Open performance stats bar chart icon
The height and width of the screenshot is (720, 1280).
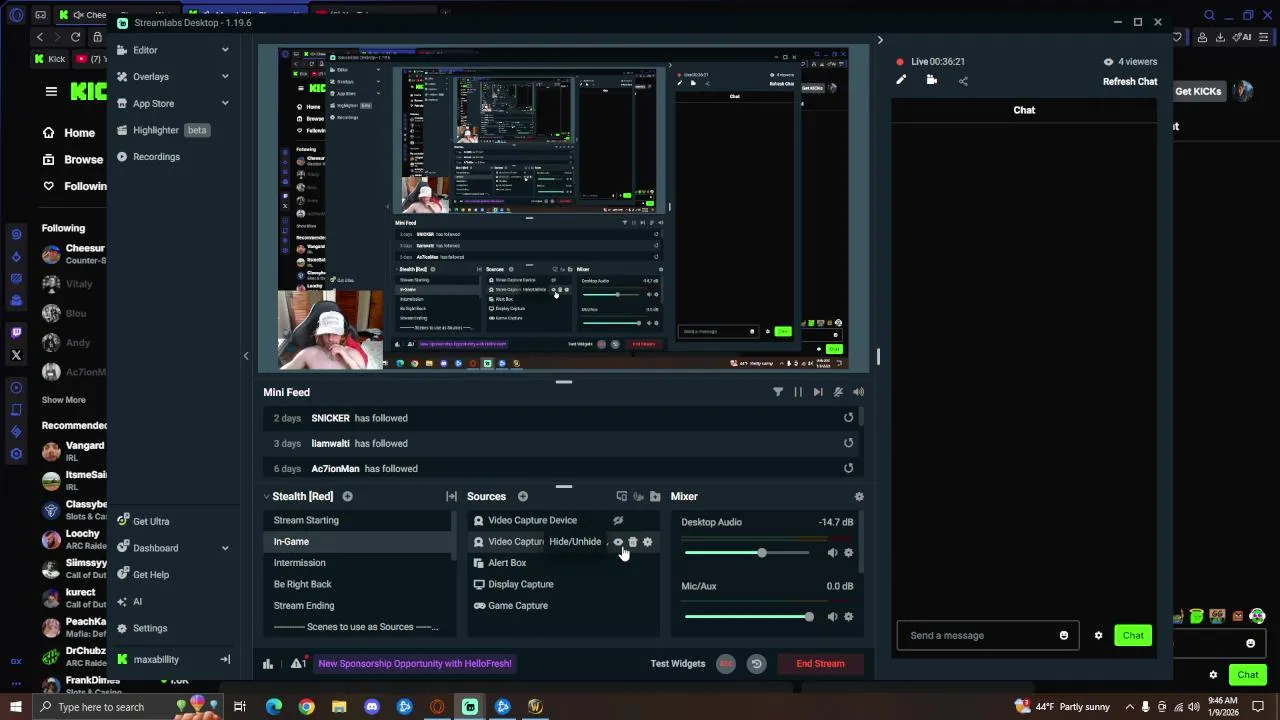[268, 663]
